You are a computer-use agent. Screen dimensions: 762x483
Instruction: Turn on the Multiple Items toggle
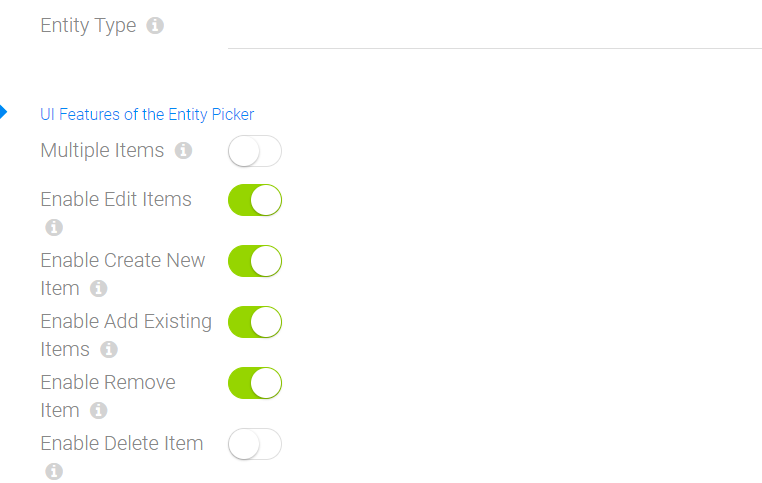point(255,151)
